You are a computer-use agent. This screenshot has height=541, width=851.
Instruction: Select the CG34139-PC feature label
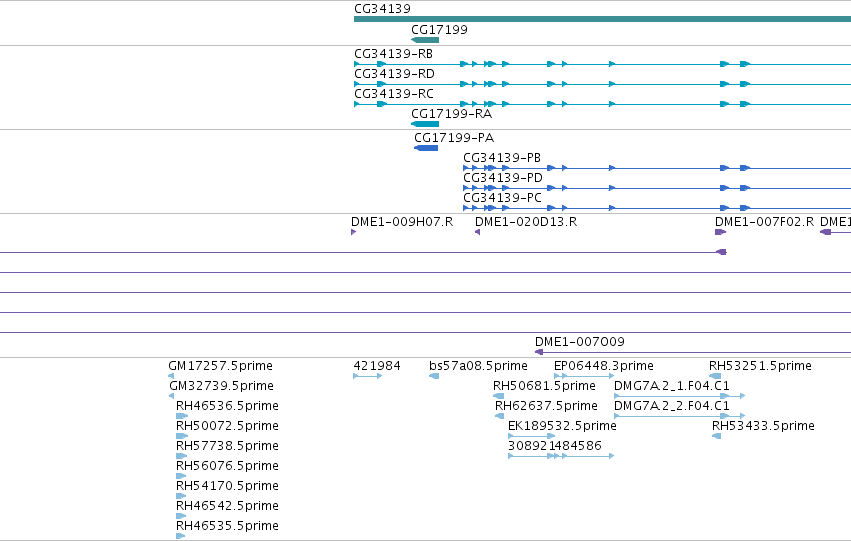502,198
